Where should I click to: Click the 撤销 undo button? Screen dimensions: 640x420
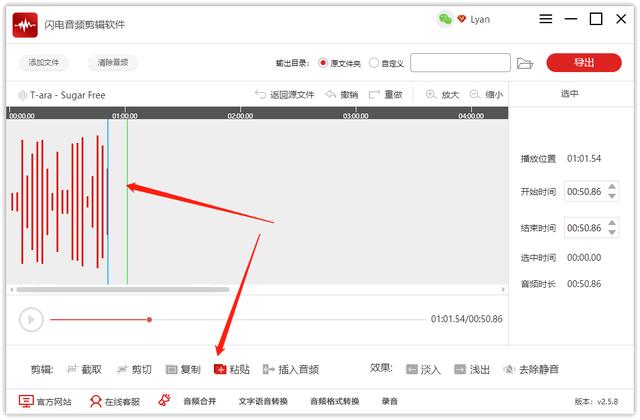[342, 95]
